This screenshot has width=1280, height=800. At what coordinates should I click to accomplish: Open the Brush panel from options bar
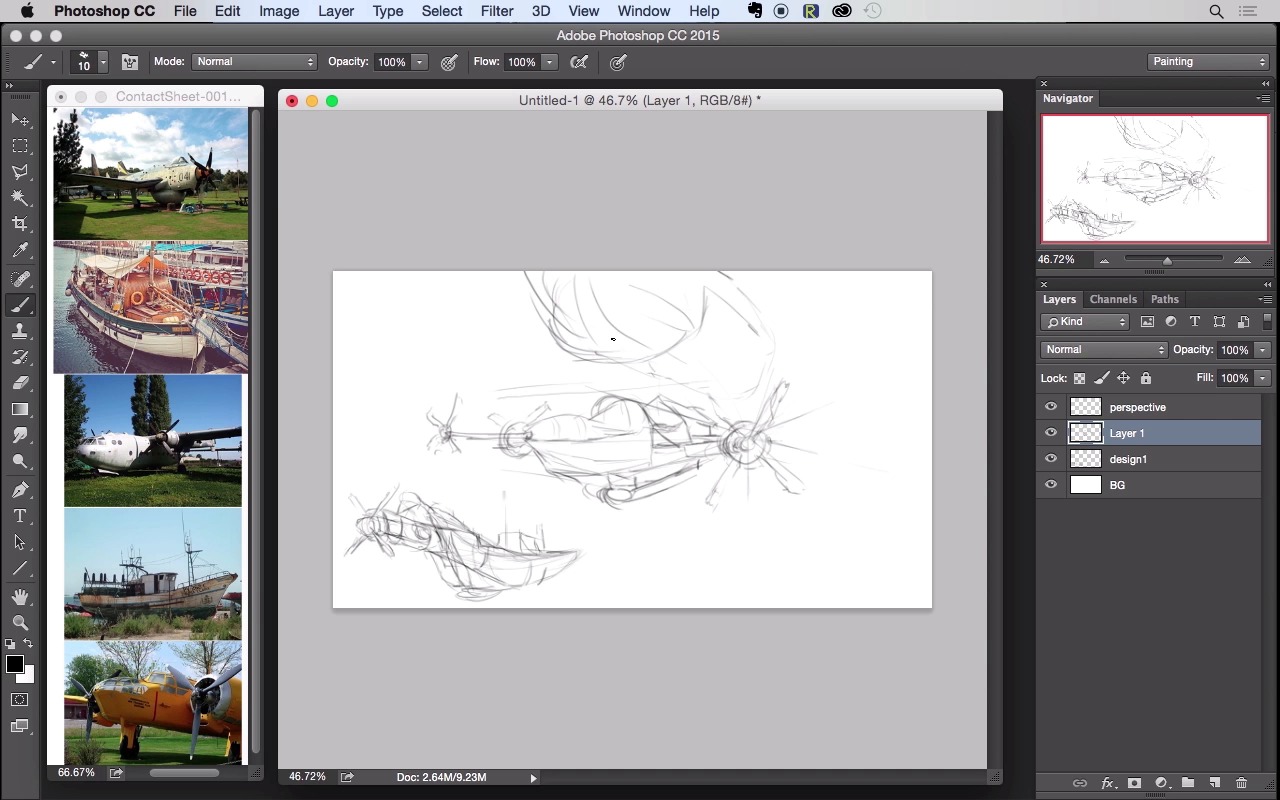(x=130, y=62)
